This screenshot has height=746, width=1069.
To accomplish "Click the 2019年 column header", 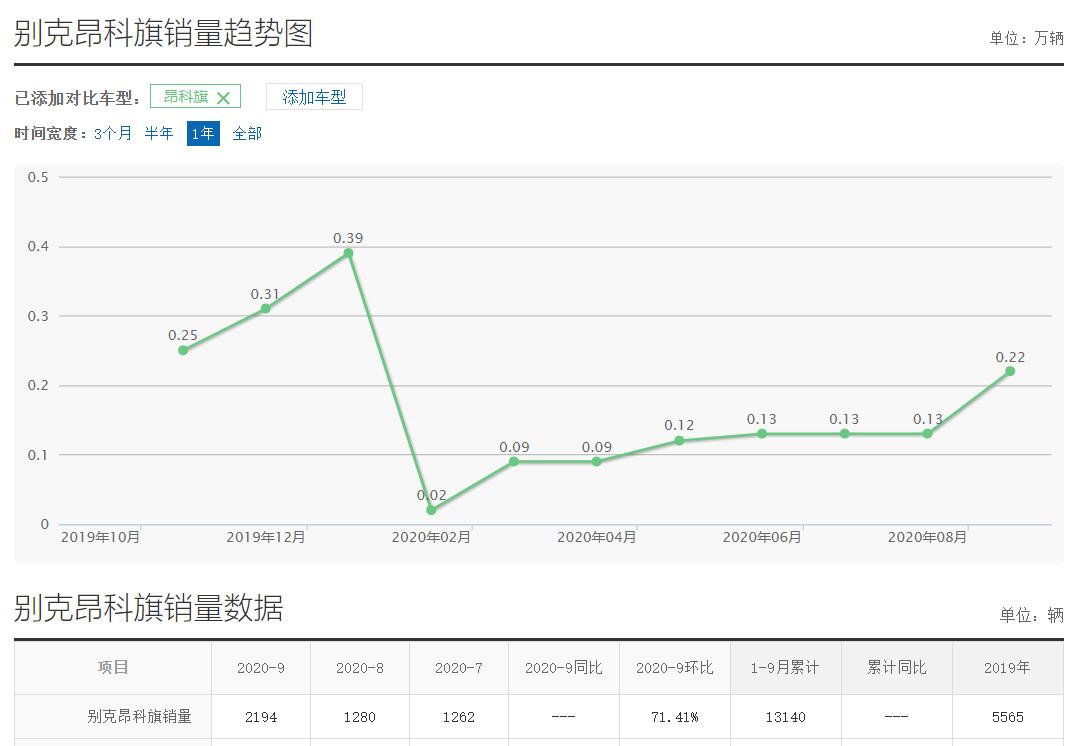I will 1007,668.
